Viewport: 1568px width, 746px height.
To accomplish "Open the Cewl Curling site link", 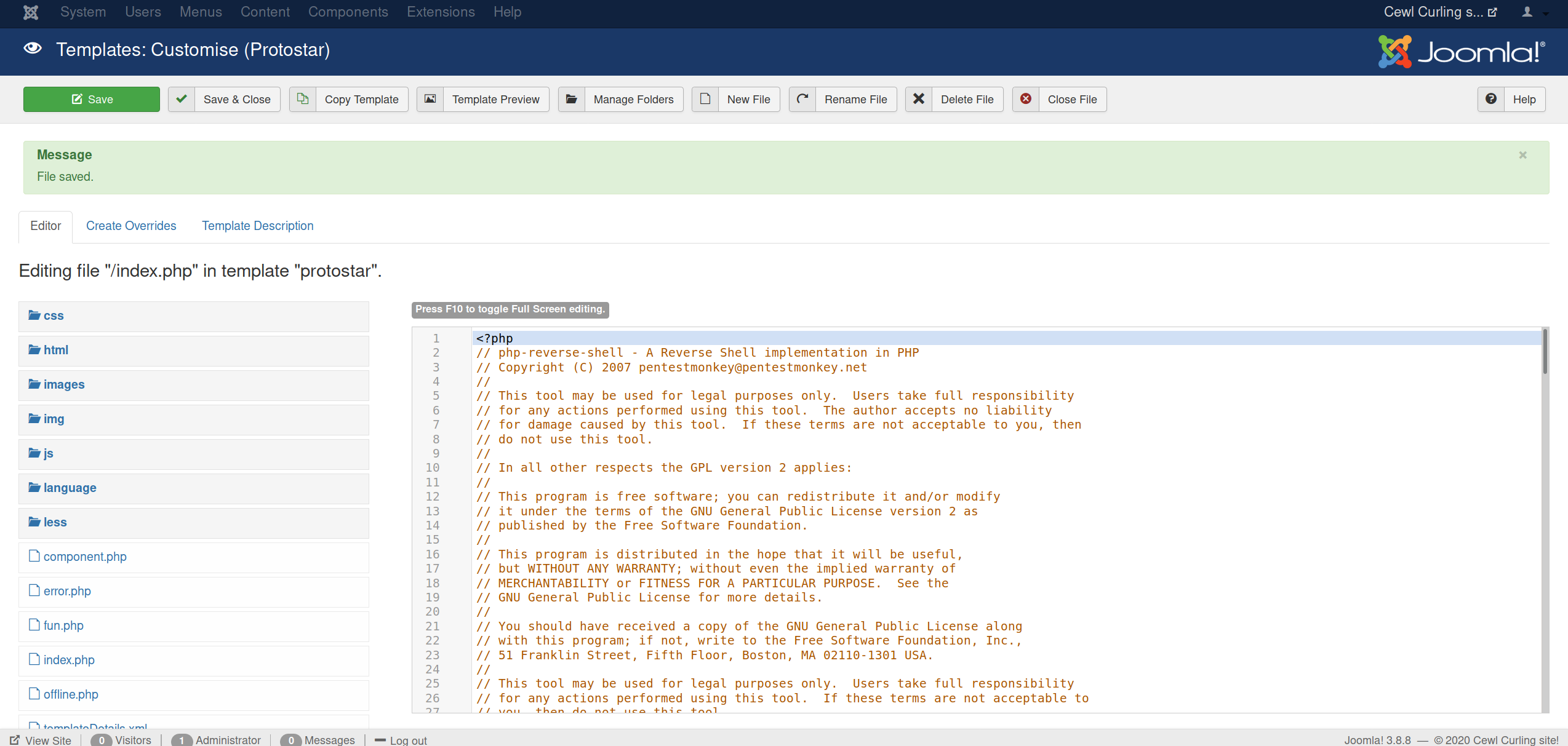I will pyautogui.click(x=1441, y=12).
